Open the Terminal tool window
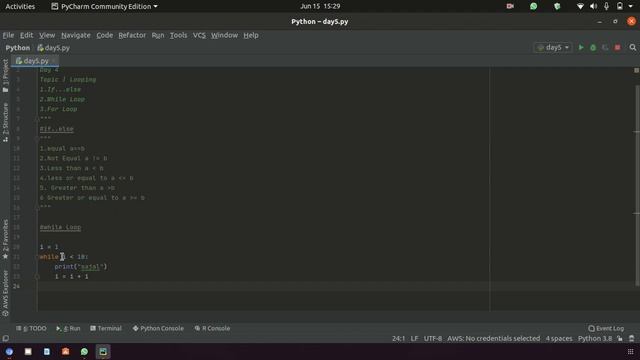Viewport: 640px width, 360px height. pos(106,328)
